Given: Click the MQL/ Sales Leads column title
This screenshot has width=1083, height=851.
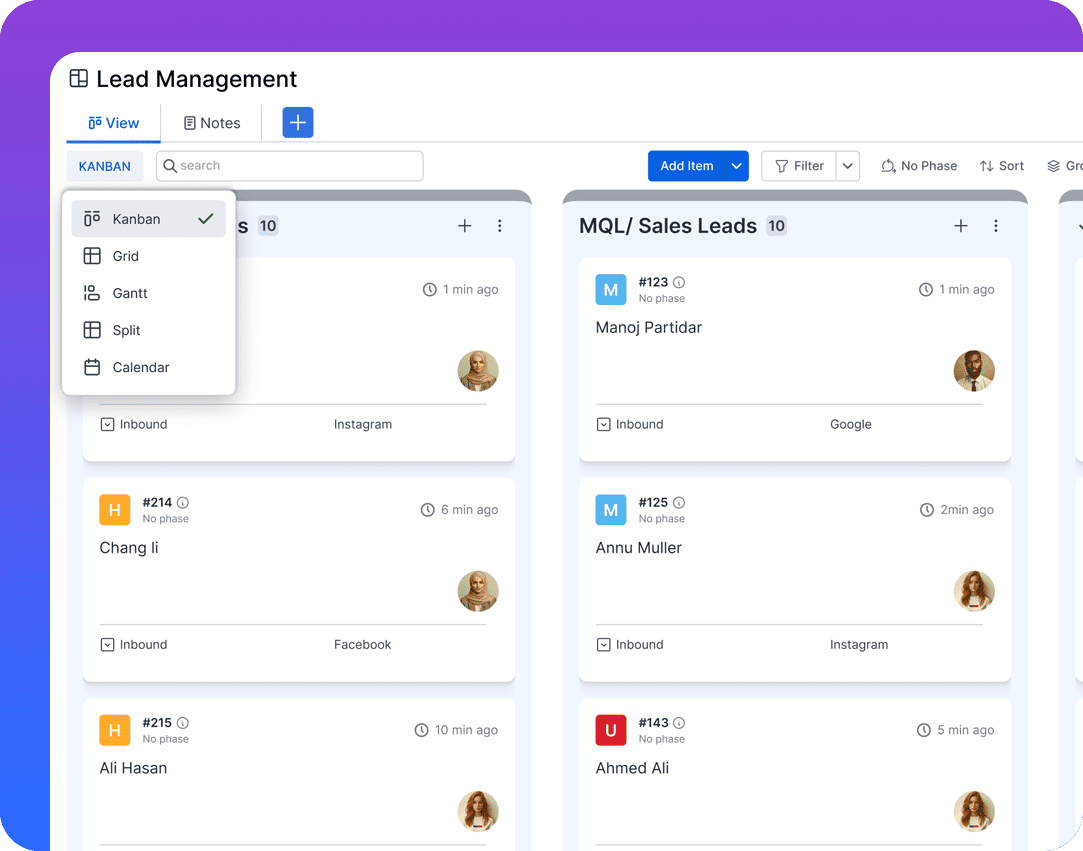Looking at the screenshot, I should [668, 226].
